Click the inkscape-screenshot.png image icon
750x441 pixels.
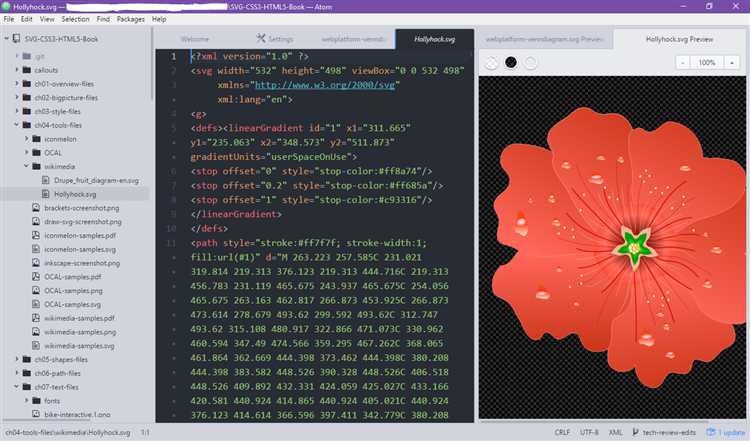click(36, 263)
